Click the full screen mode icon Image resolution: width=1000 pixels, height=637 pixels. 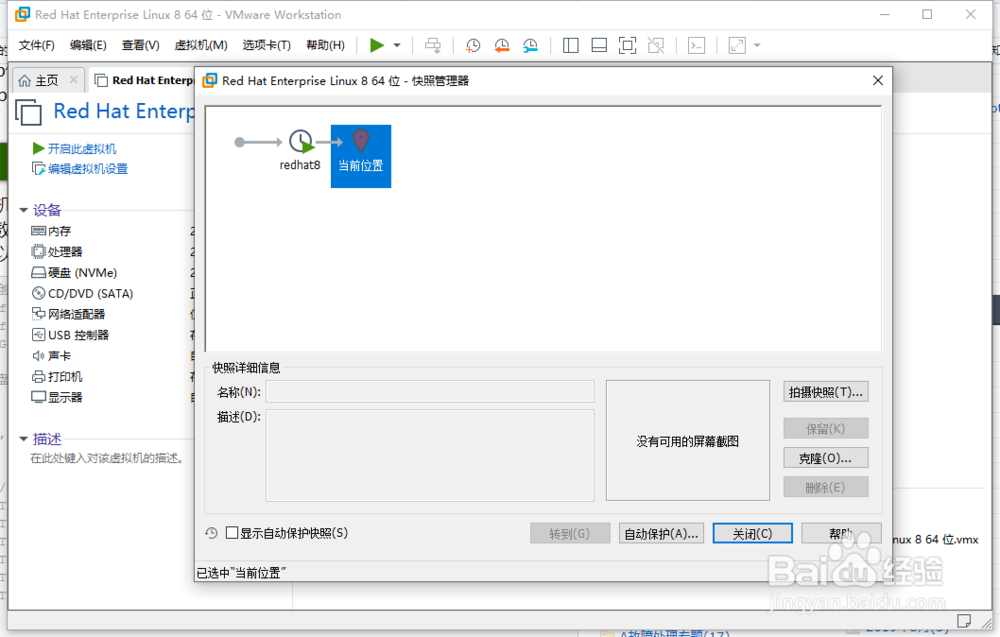(x=628, y=45)
